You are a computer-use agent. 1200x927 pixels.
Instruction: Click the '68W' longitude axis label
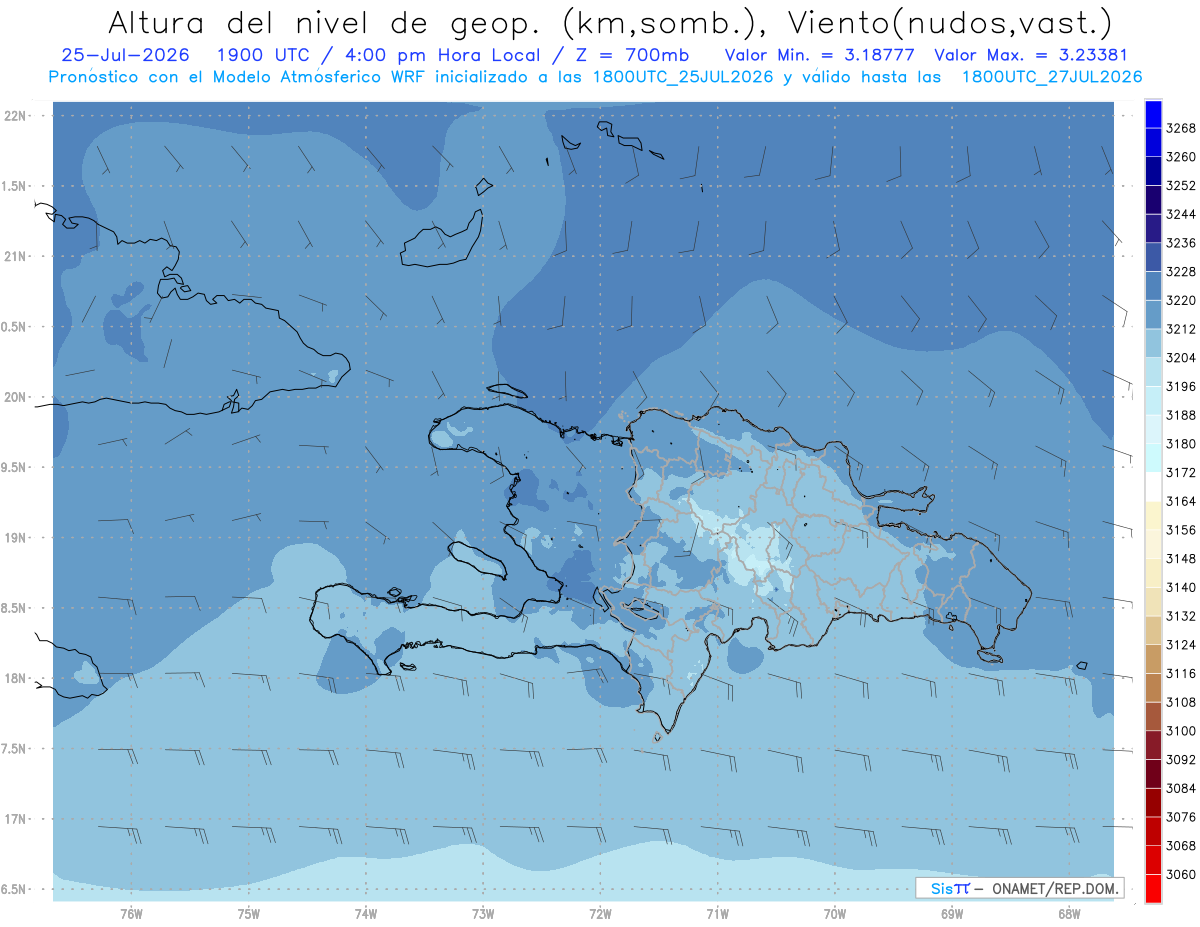click(x=1069, y=914)
